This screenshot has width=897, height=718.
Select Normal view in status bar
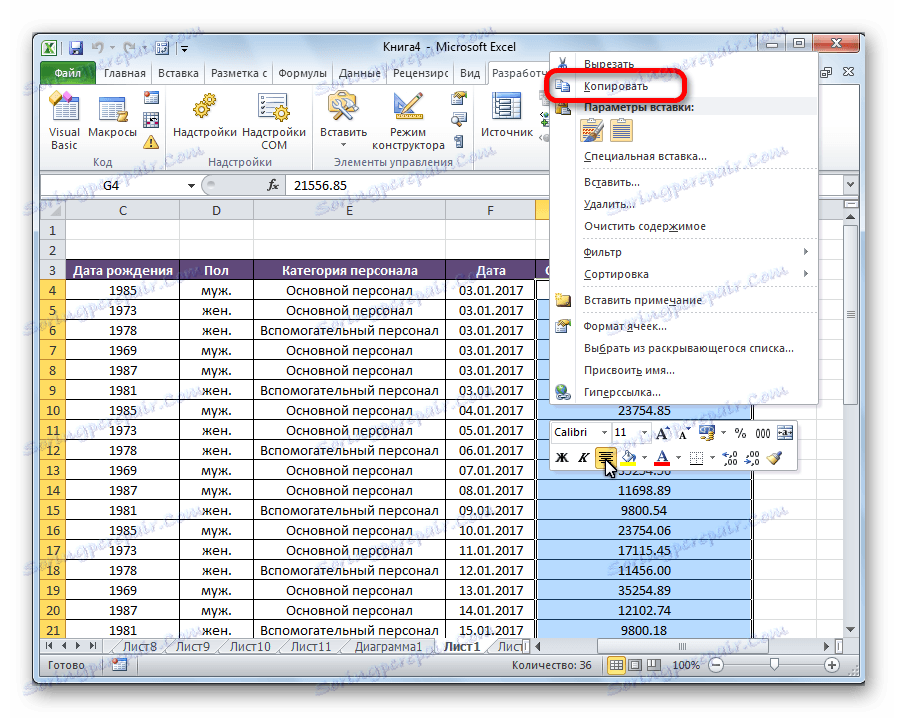[616, 665]
